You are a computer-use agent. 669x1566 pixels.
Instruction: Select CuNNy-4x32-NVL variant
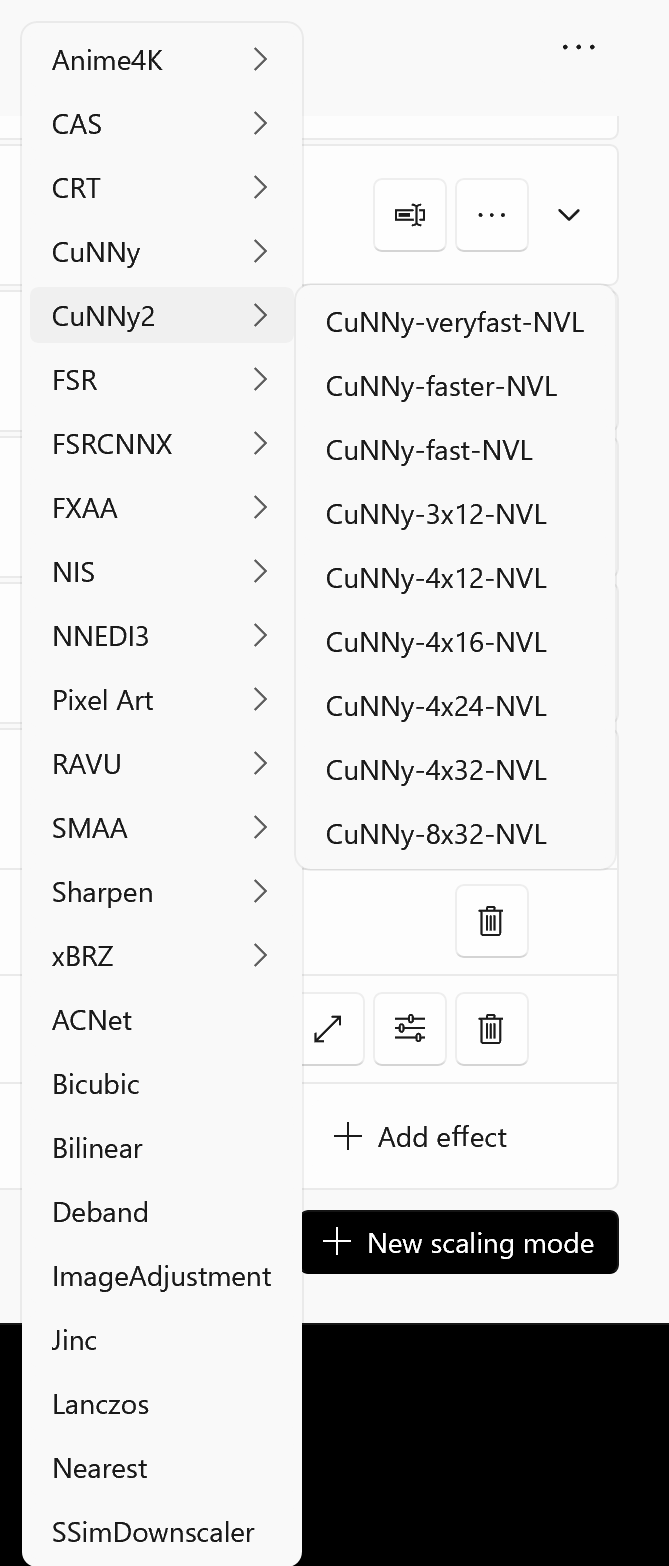click(x=436, y=770)
